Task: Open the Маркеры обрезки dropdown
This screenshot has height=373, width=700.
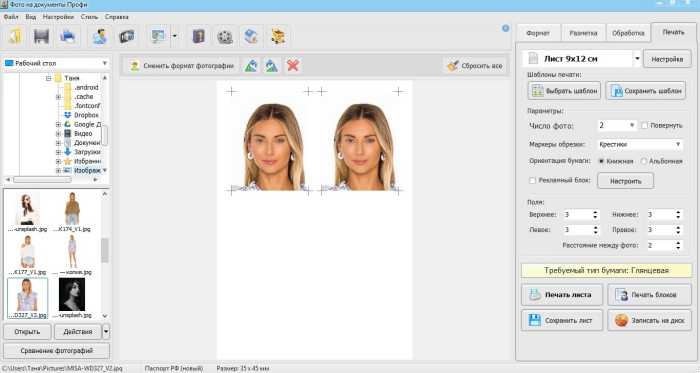Action: [640, 145]
